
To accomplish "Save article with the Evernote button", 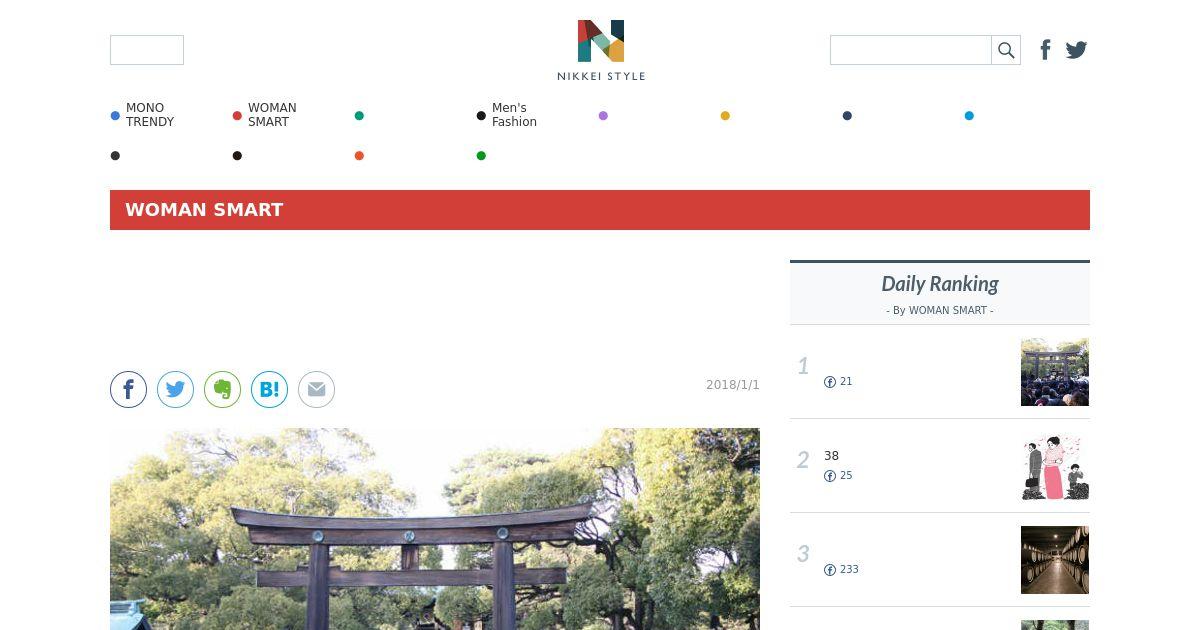I will (x=222, y=389).
